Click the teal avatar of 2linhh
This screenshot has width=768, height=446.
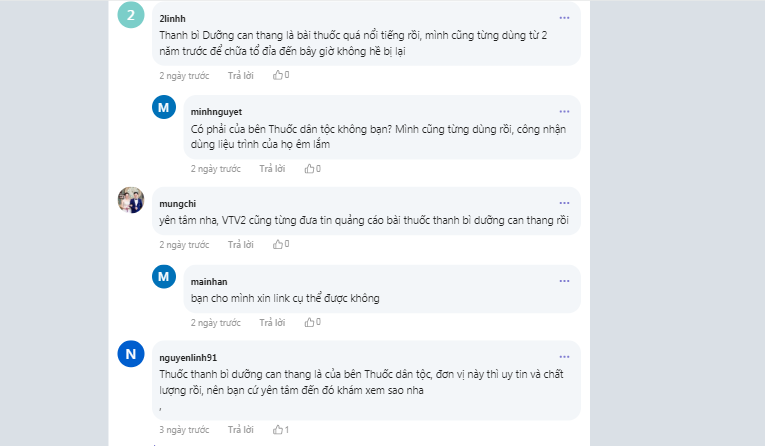tap(131, 15)
